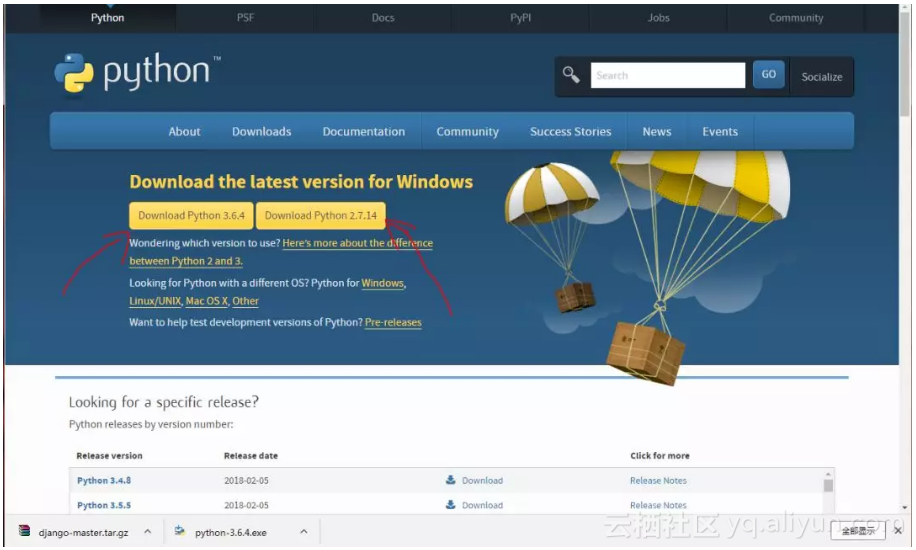
Task: Open the Jobs top tab
Action: pyautogui.click(x=658, y=18)
